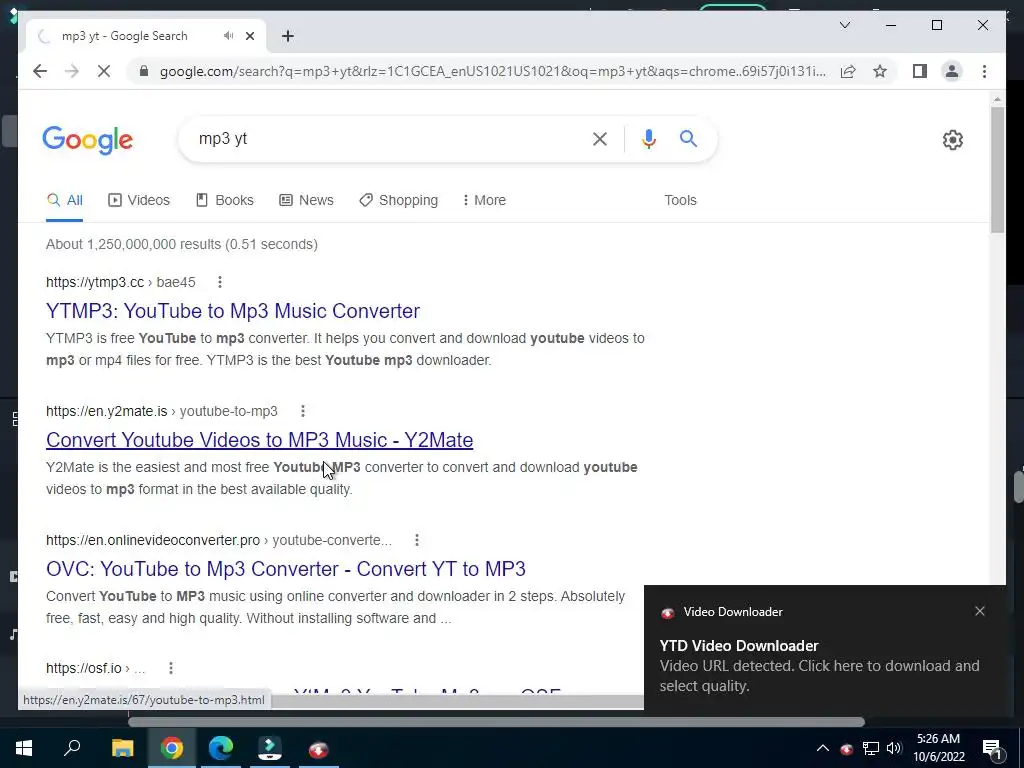
Task: Clear the Google search box
Action: click(600, 138)
